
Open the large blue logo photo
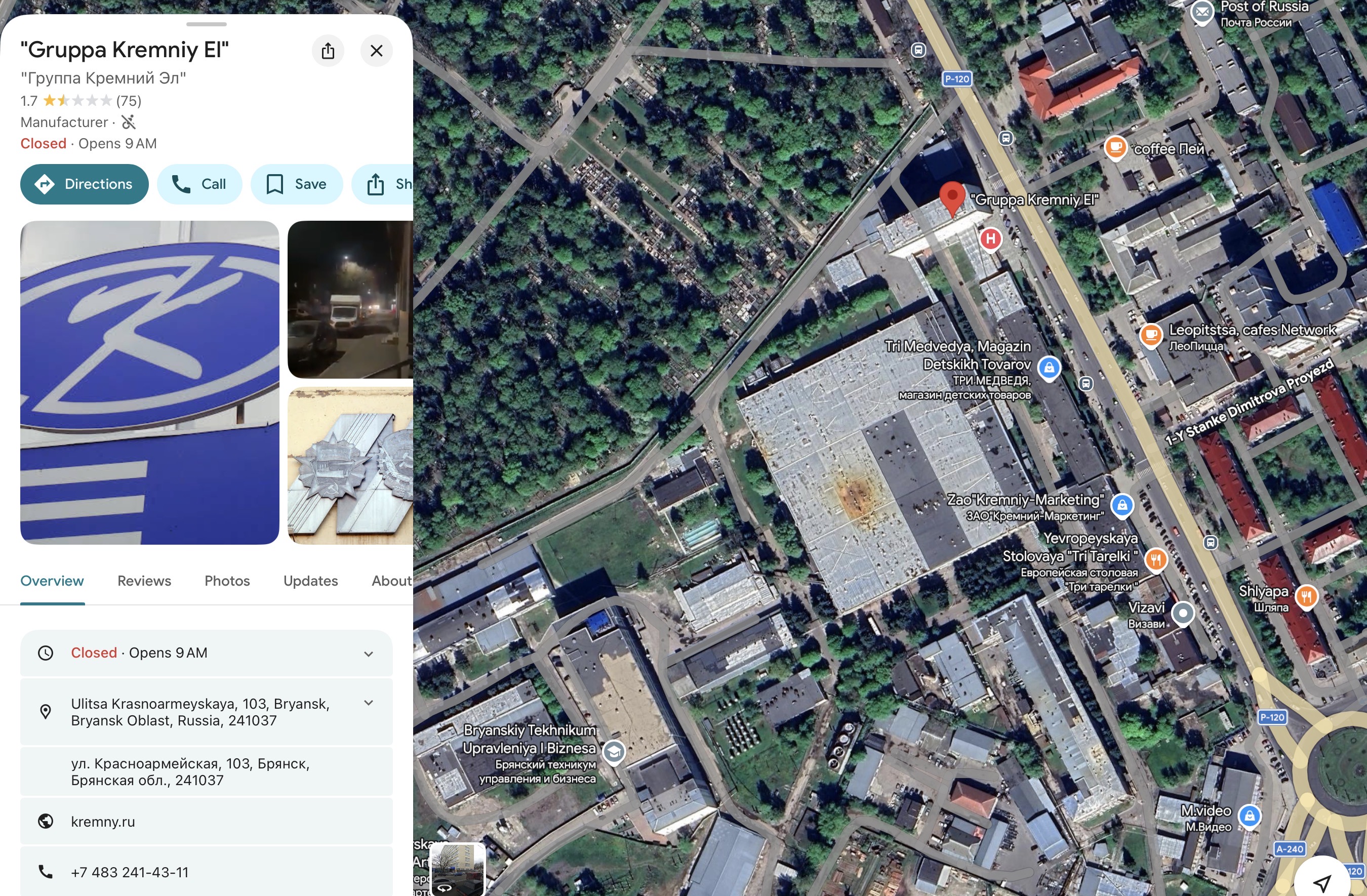149,383
